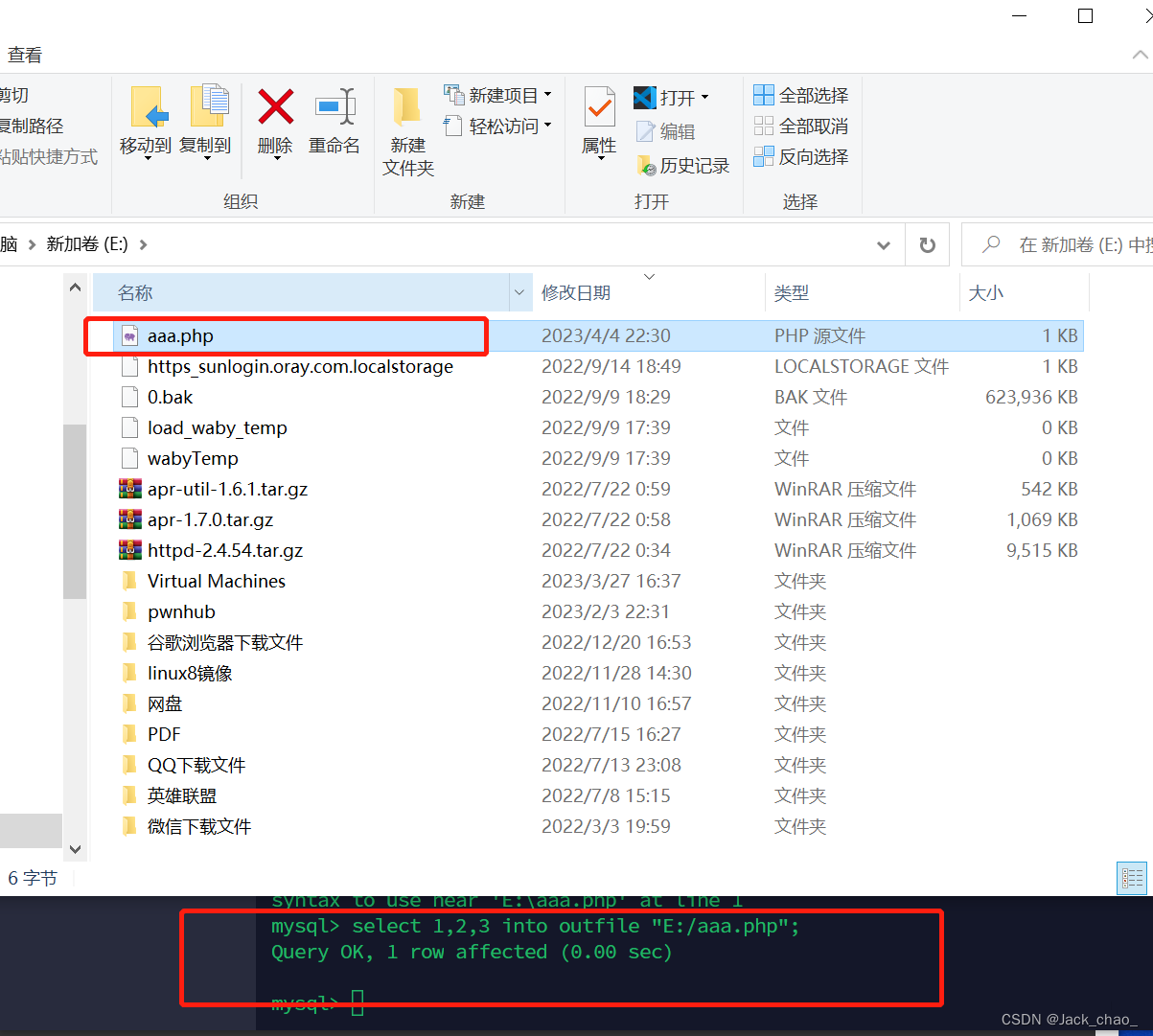Expand the address bar history dropdown
Screen dimensions: 1153x1036
point(883,244)
